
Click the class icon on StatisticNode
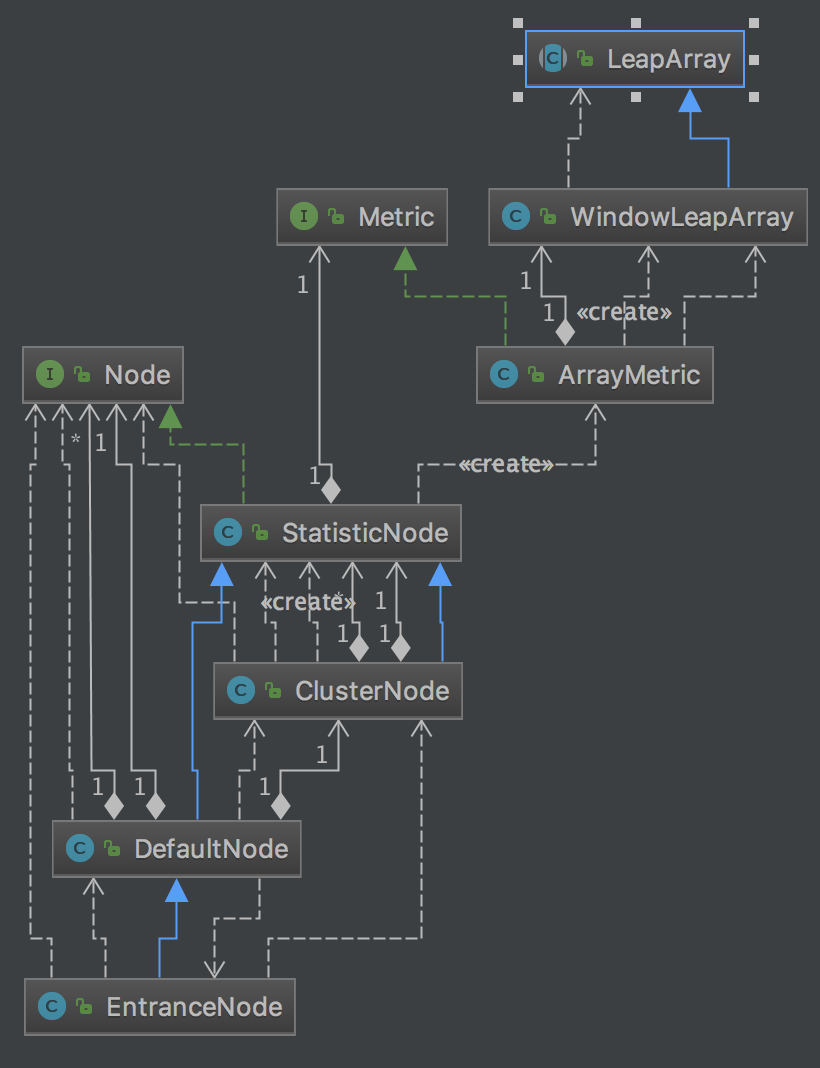[x=227, y=533]
